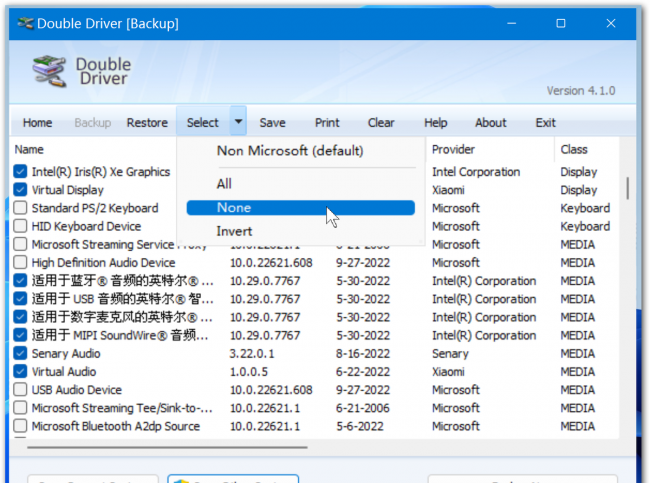Uncheck the Senary Audio driver
The height and width of the screenshot is (483, 650).
pyautogui.click(x=20, y=353)
